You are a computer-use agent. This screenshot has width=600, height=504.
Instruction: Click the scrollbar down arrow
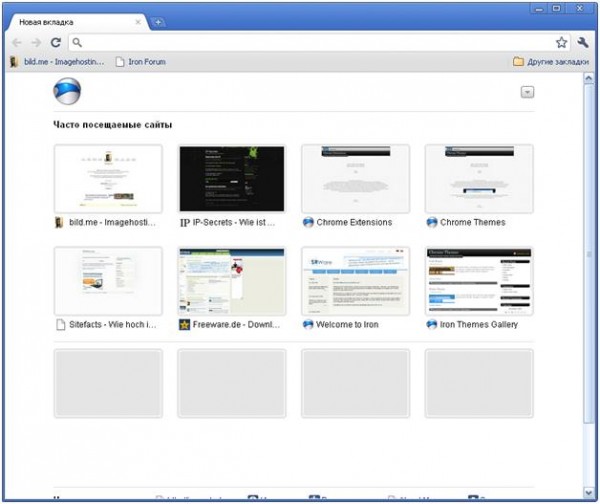pos(589,493)
